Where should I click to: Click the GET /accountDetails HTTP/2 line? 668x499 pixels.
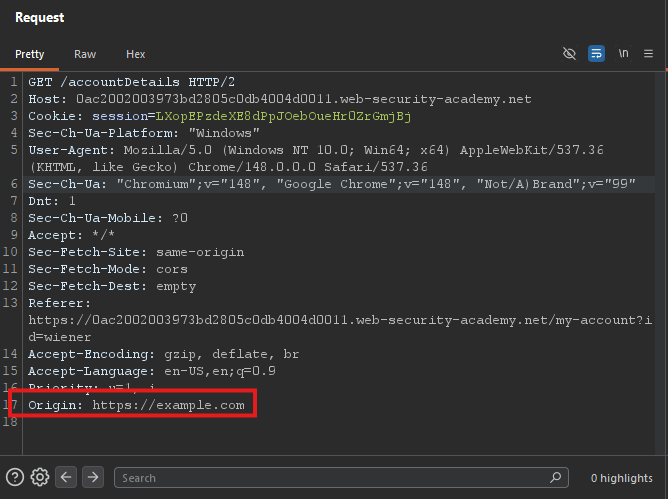[132, 82]
